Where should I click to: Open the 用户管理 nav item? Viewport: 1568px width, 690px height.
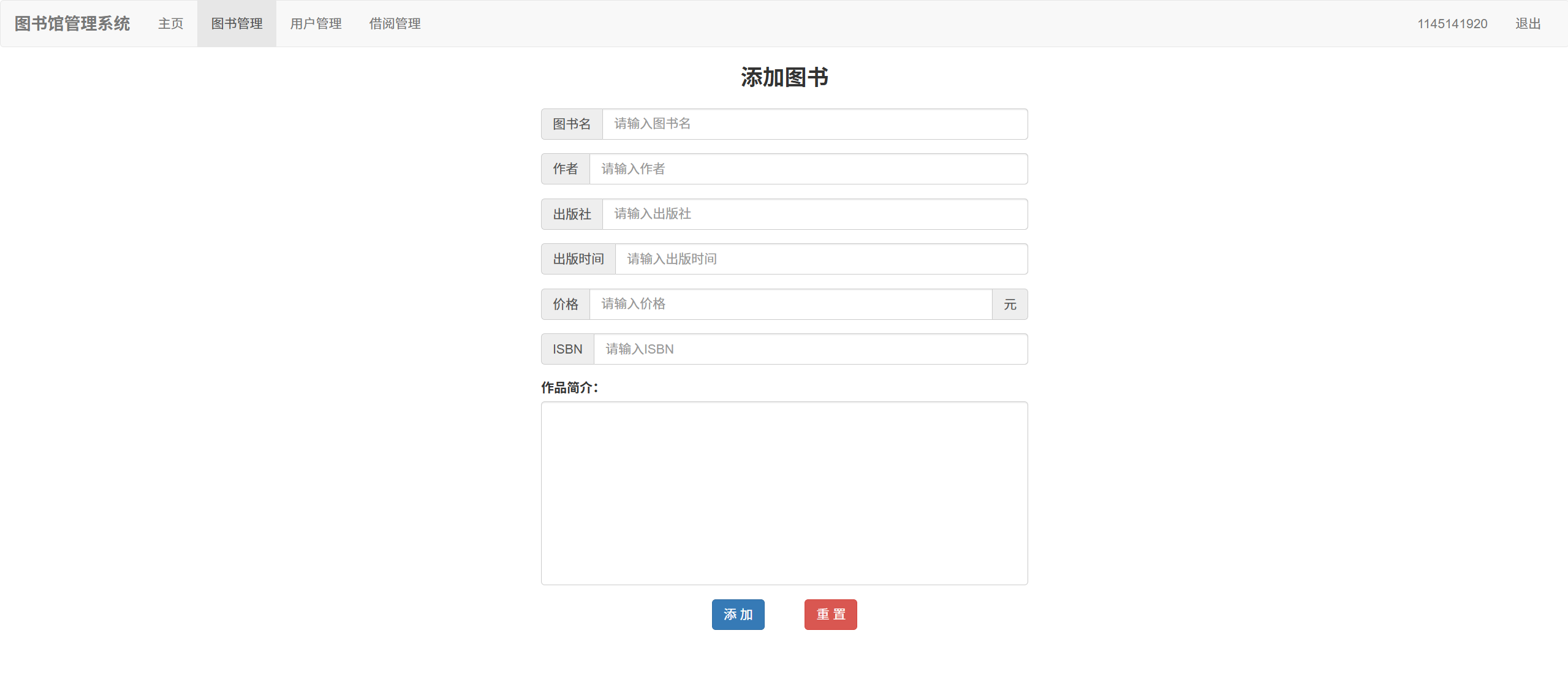click(x=316, y=23)
